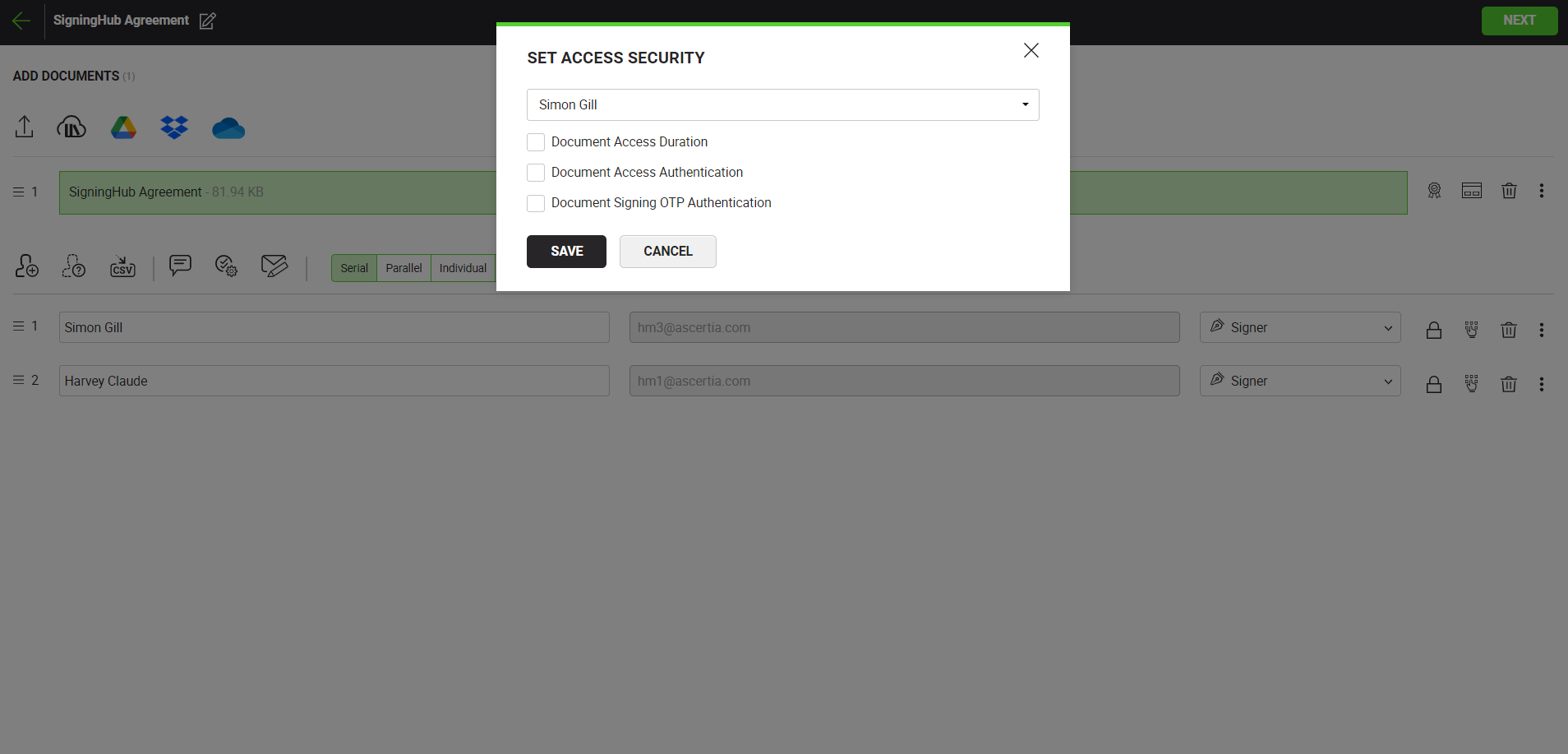Click the OneDrive cloud icon
Image resolution: width=1568 pixels, height=754 pixels.
click(228, 128)
